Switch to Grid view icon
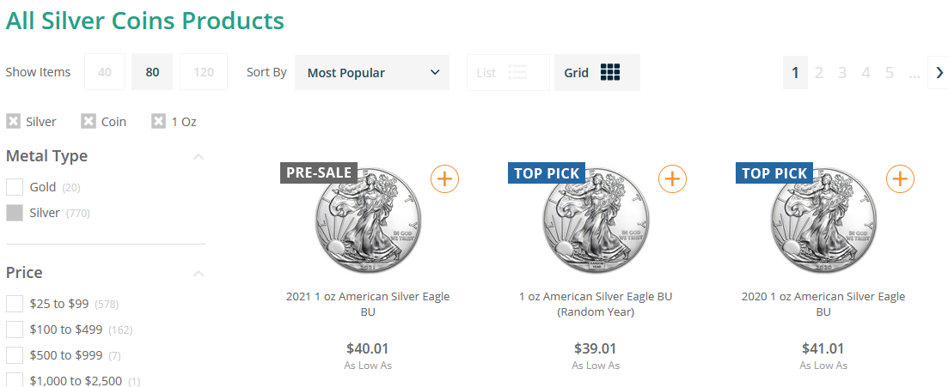The height and width of the screenshot is (387, 948). [x=611, y=73]
